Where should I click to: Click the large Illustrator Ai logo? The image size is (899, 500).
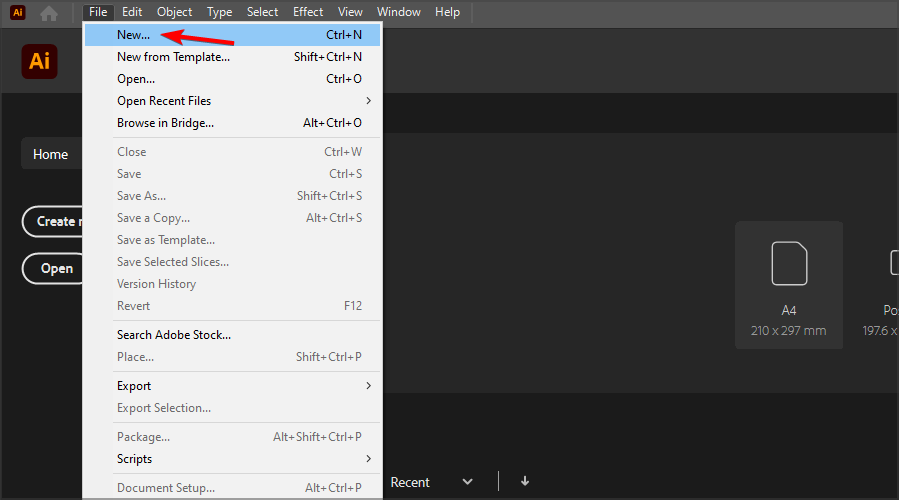(x=40, y=61)
